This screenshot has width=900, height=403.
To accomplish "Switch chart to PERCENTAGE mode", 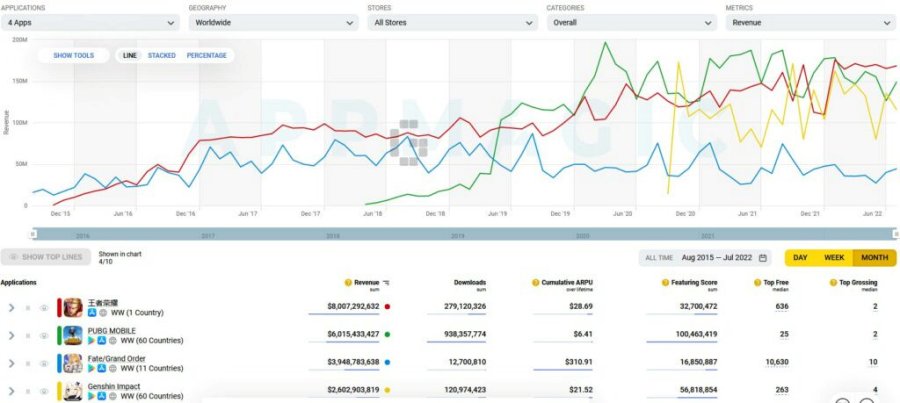I will coord(207,56).
